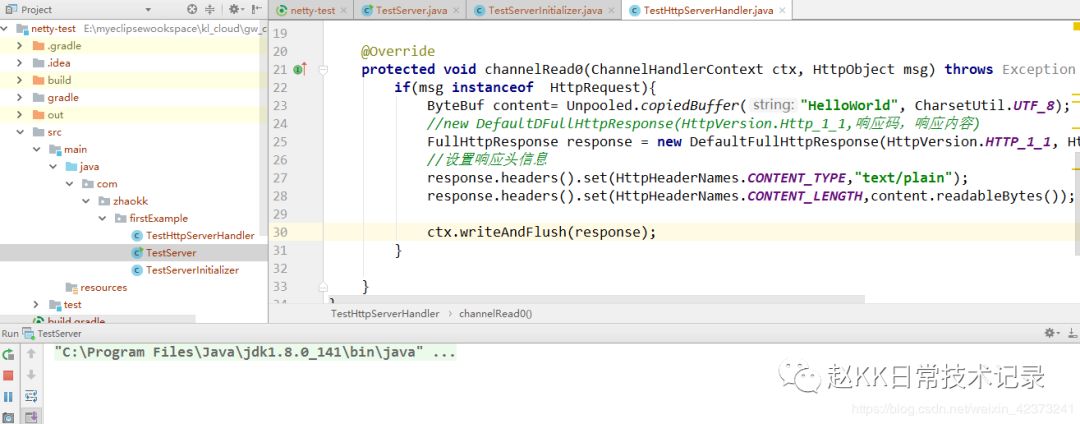Open the Project view dropdown
The height and width of the screenshot is (424, 1080).
(x=148, y=10)
